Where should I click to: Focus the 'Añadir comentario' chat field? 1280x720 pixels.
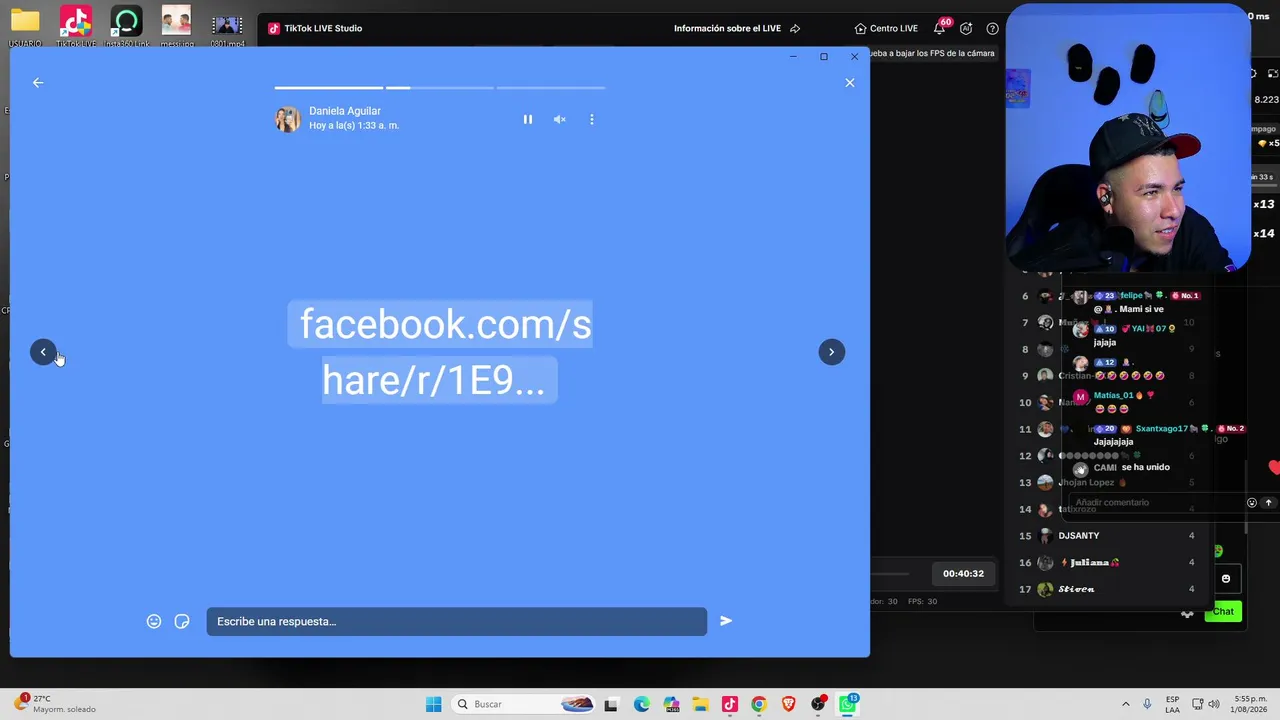point(1155,503)
